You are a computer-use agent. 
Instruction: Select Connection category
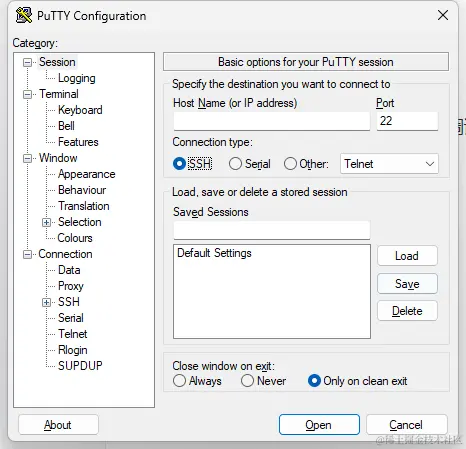pyautogui.click(x=65, y=254)
